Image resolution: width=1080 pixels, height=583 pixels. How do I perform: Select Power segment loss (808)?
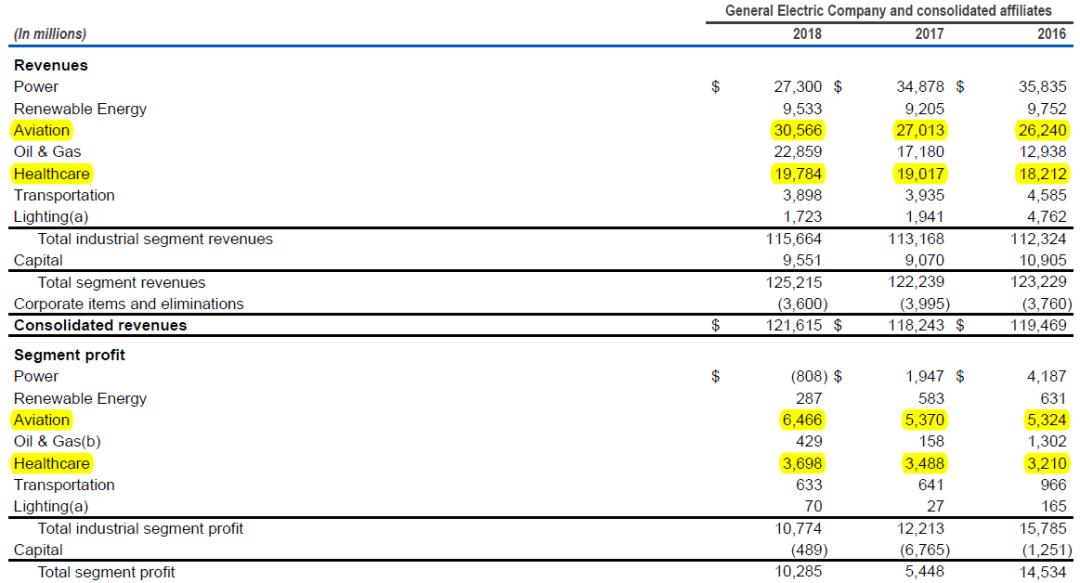pyautogui.click(x=809, y=376)
